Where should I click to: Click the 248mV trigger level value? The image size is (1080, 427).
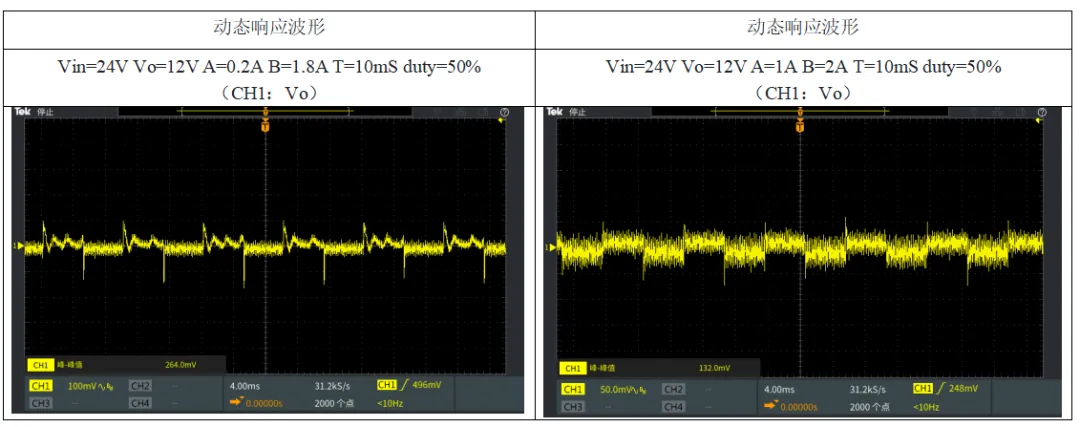click(x=964, y=389)
